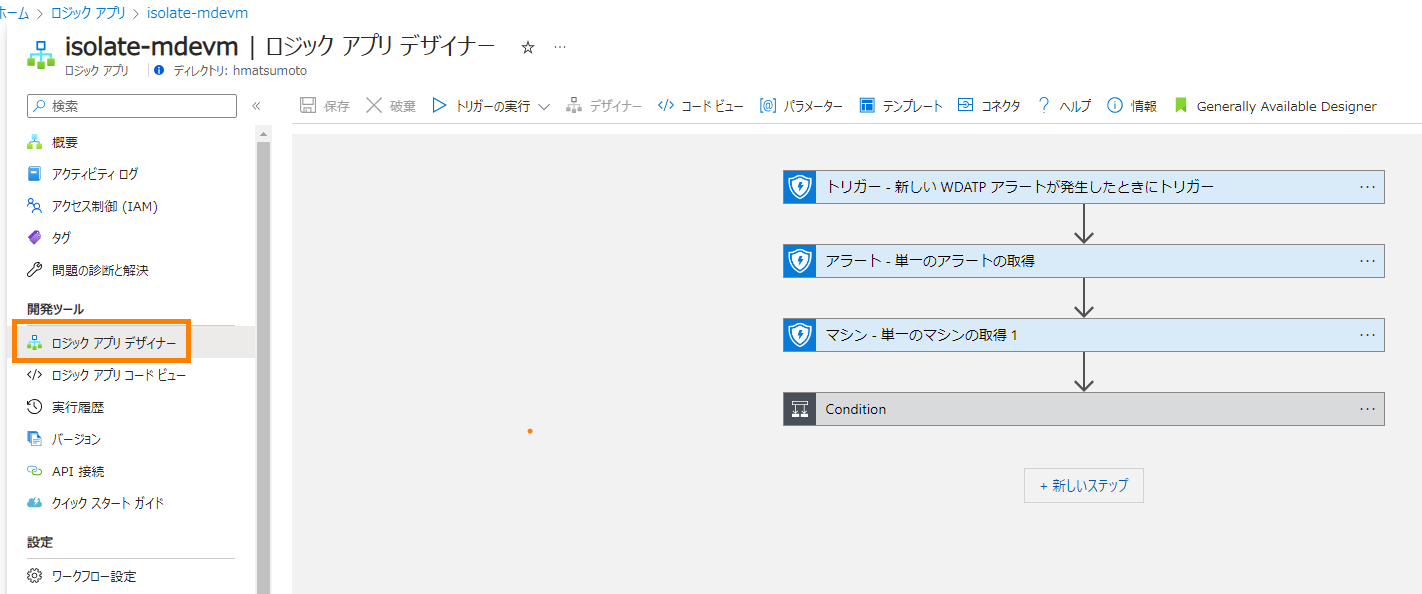
Task: Expand the トリガー WDATP アラート step
Action: (x=1084, y=186)
